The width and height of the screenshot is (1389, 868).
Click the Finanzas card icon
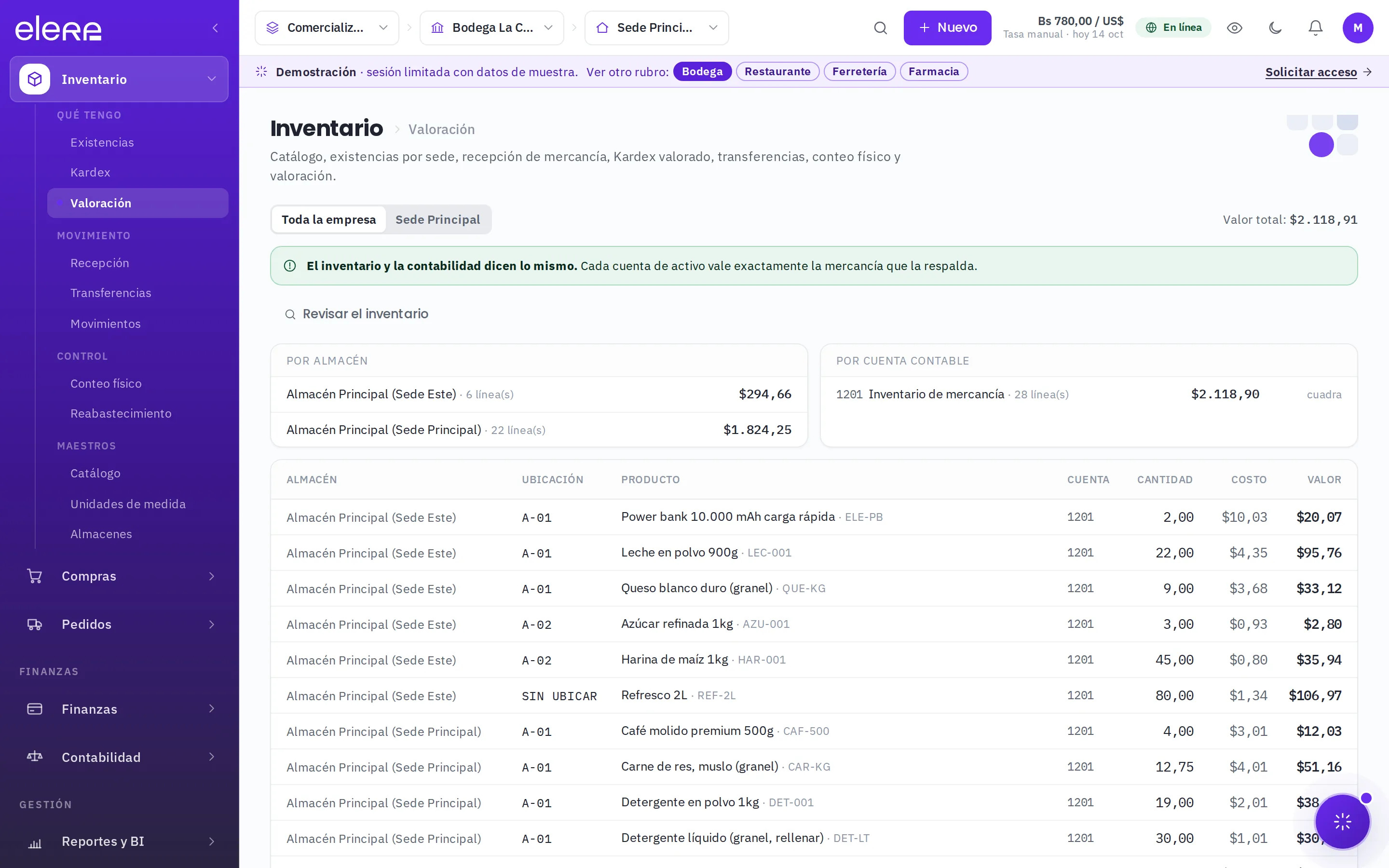(34, 709)
